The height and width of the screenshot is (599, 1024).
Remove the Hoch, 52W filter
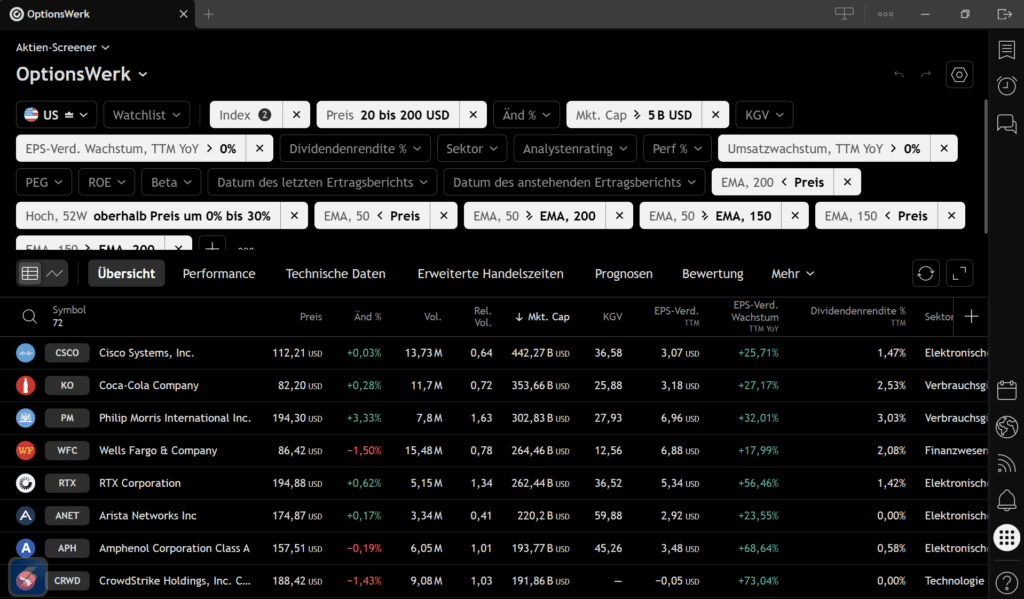tap(294, 216)
